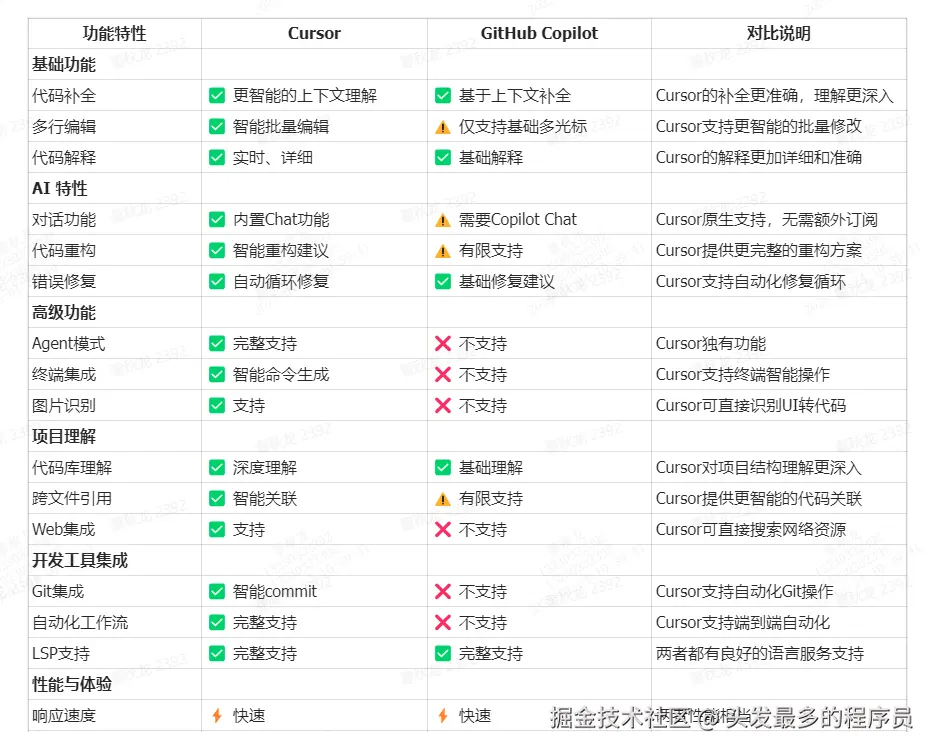Screen dimensions: 935x752
Task: Click the 开发工具集成 section heading
Action: (x=80, y=561)
